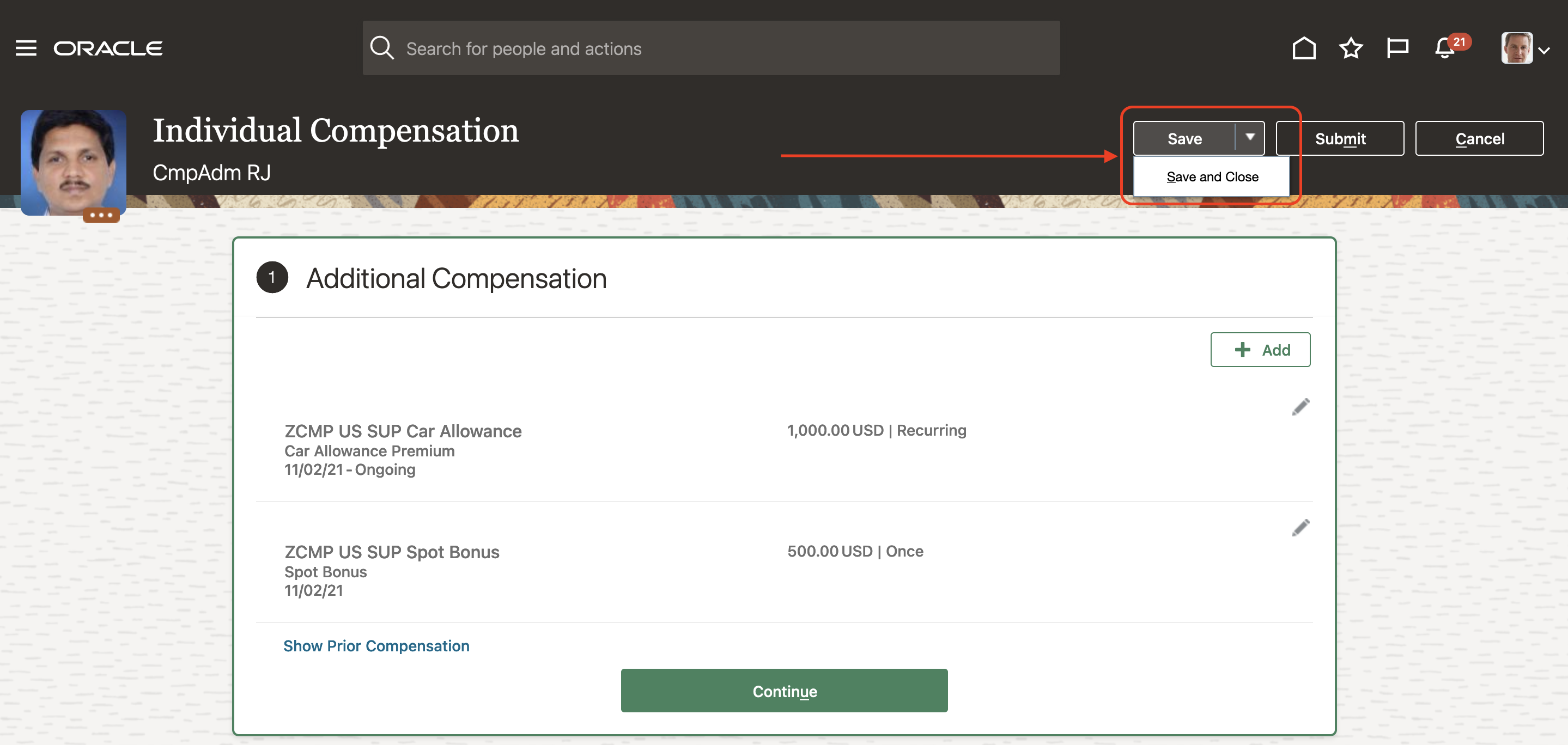Edit Spot Bonus with pencil icon
Image resolution: width=1568 pixels, height=745 pixels.
tap(1300, 528)
